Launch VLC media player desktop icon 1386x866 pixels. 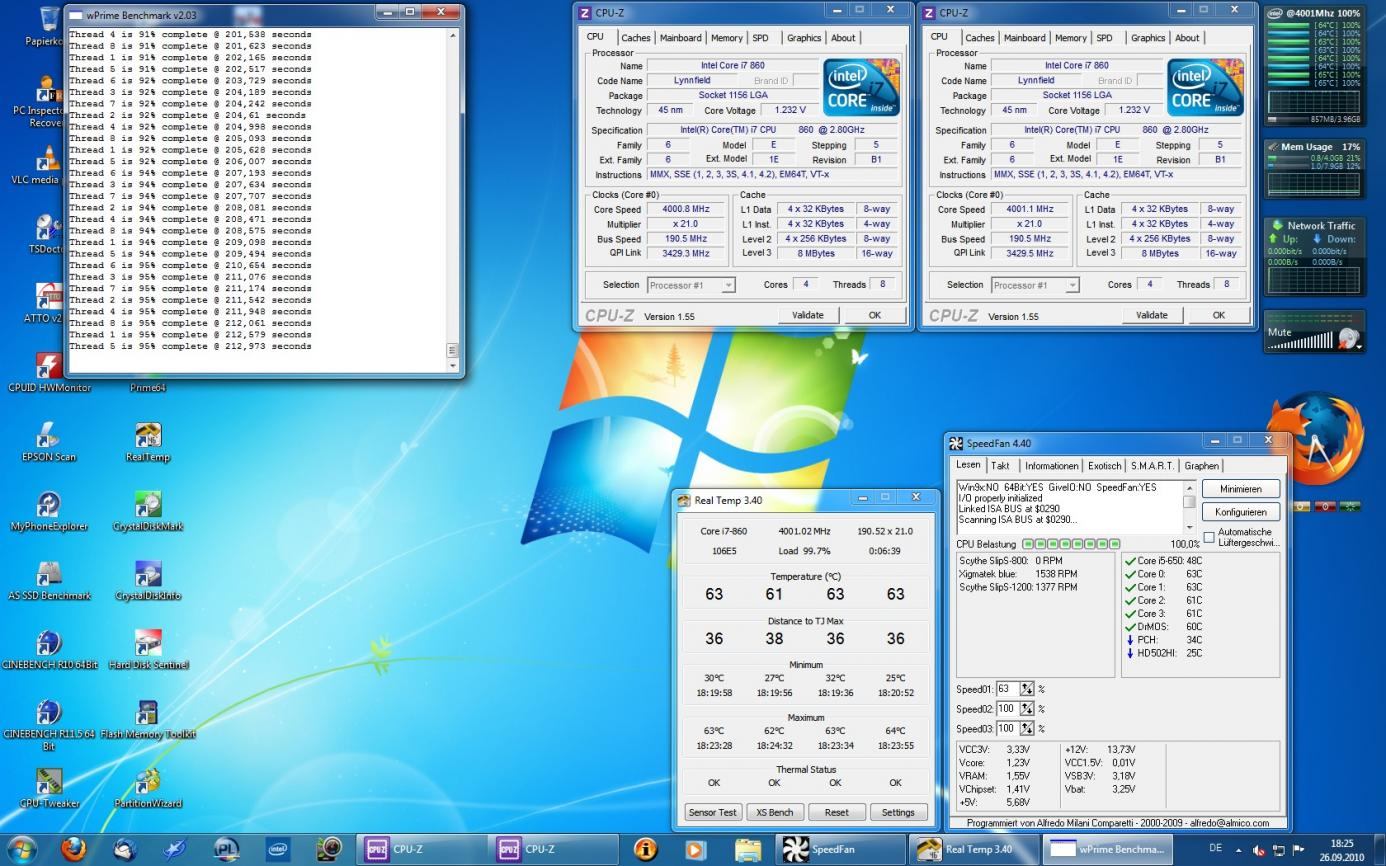(x=46, y=164)
